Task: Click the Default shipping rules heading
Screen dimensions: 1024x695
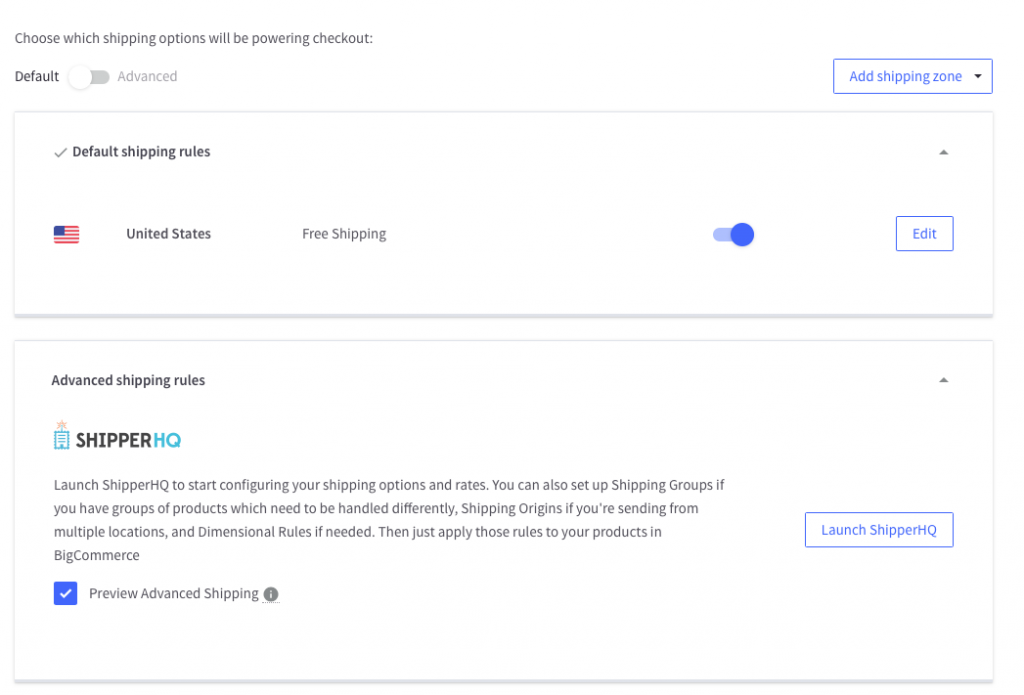Action: (x=141, y=153)
